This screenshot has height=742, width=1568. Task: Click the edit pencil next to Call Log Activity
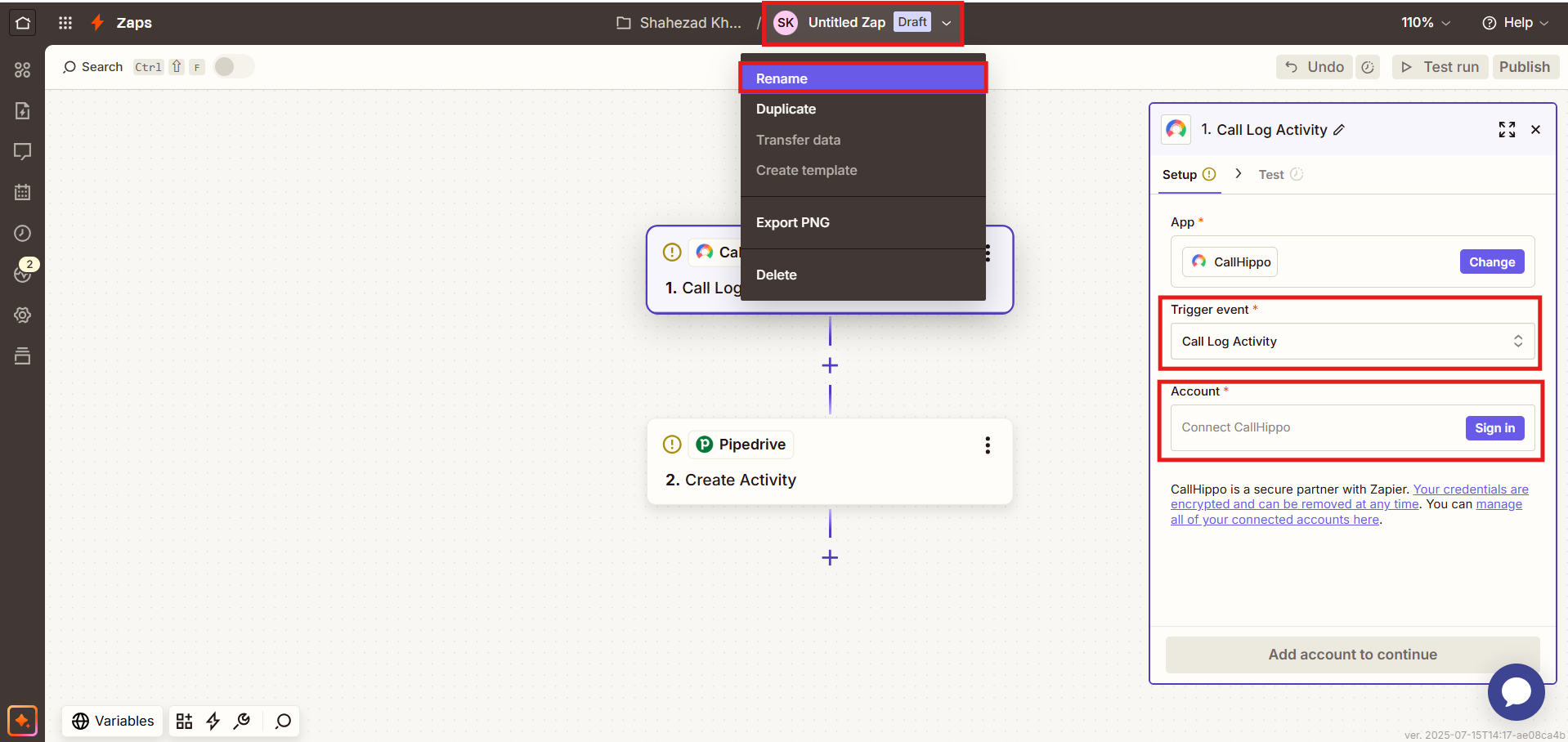coord(1339,130)
